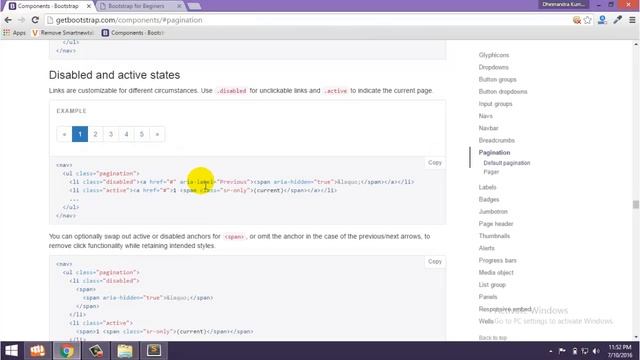640x360 pixels.
Task: Open Chrome from the taskbar
Action: tap(67, 351)
